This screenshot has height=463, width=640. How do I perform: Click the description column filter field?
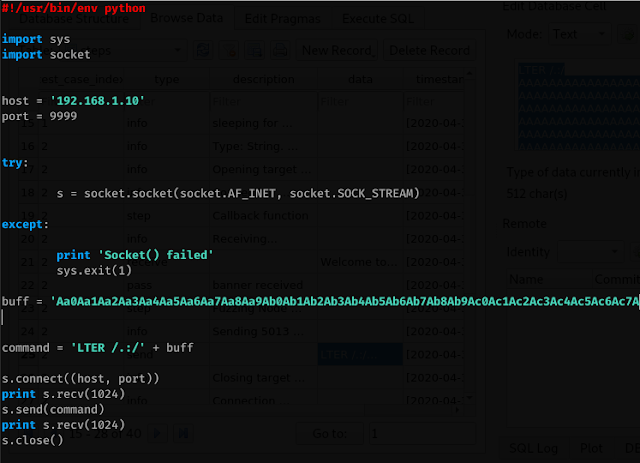point(264,102)
